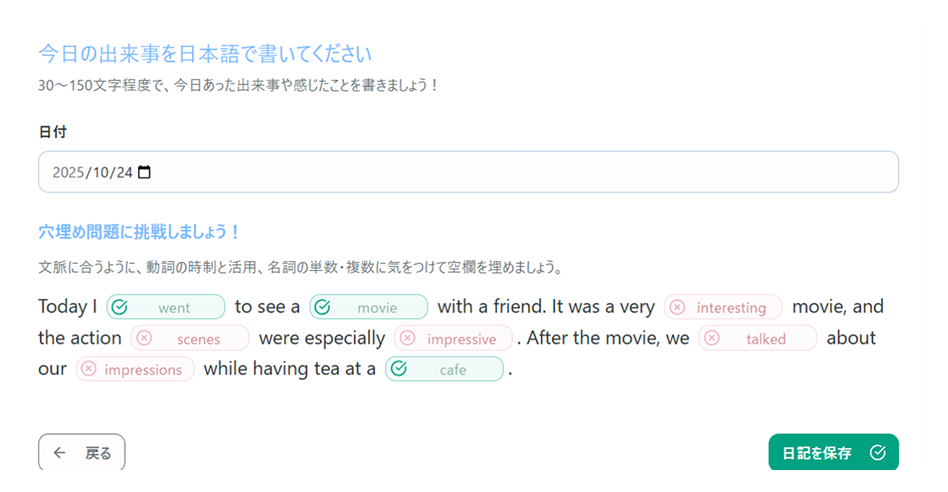
Task: Click the red X icon beside 'scenes'
Action: pos(144,338)
